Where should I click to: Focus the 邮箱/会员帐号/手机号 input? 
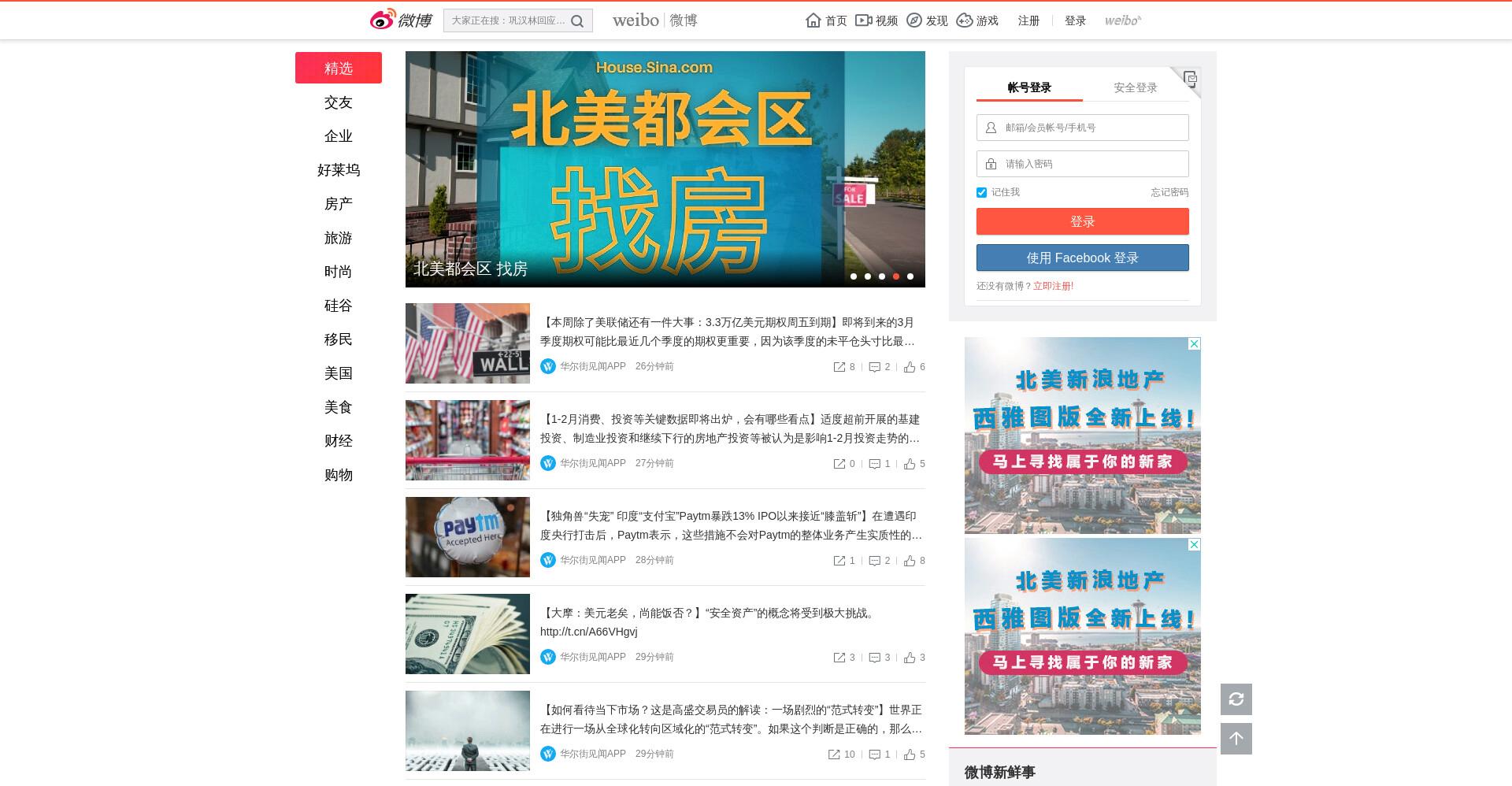(x=1082, y=128)
